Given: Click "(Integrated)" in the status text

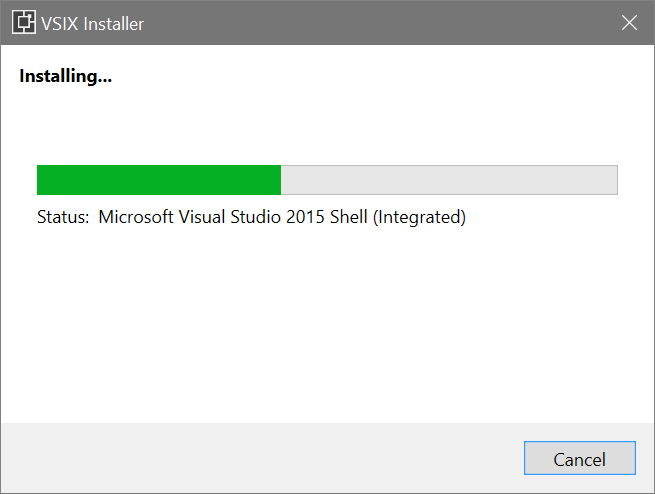Looking at the screenshot, I should coord(420,217).
